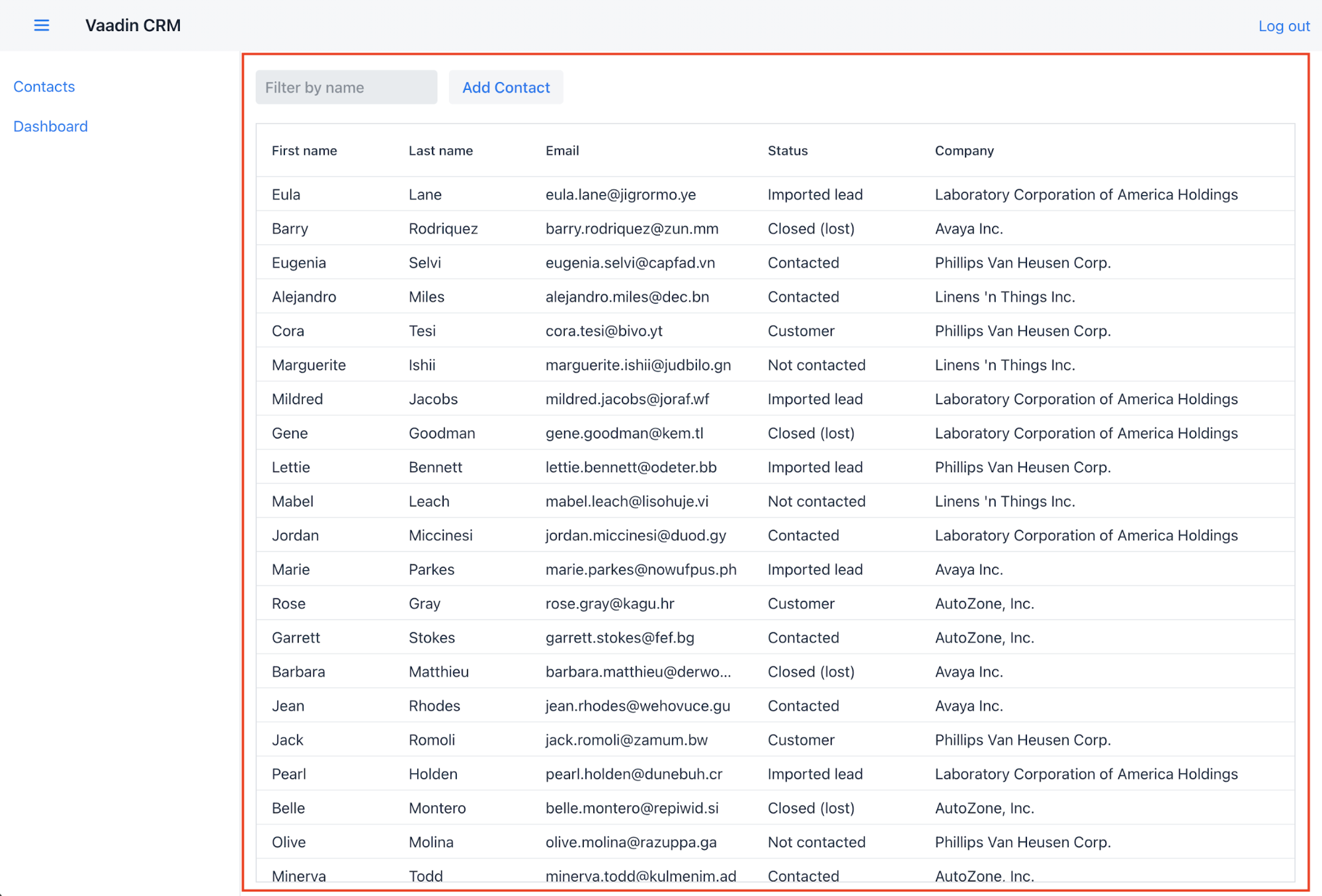Click the Filter by name field
Image resolution: width=1322 pixels, height=896 pixels.
click(347, 87)
